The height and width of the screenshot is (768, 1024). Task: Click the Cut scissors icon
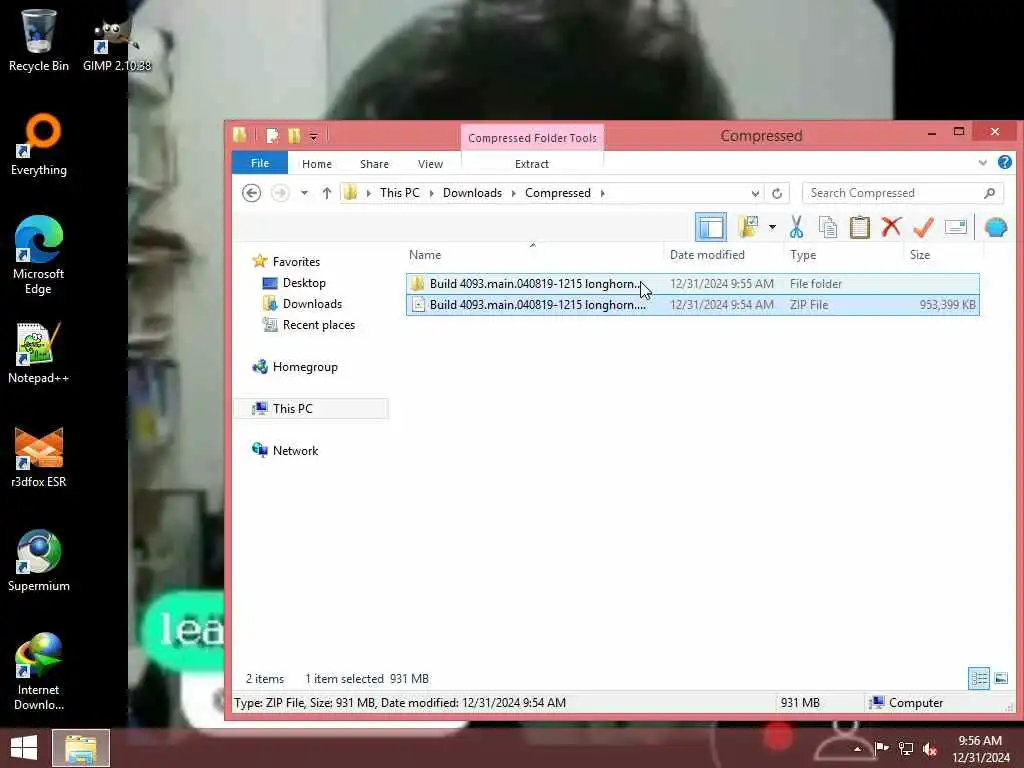796,227
